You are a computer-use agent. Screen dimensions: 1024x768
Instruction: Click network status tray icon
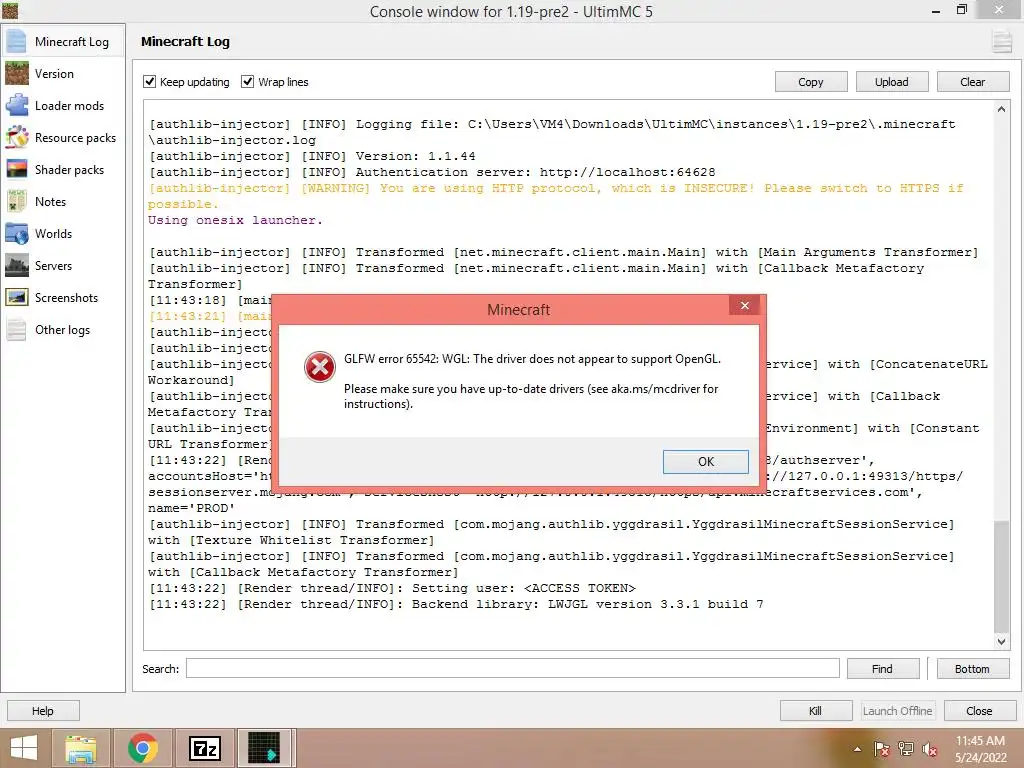tap(906, 749)
